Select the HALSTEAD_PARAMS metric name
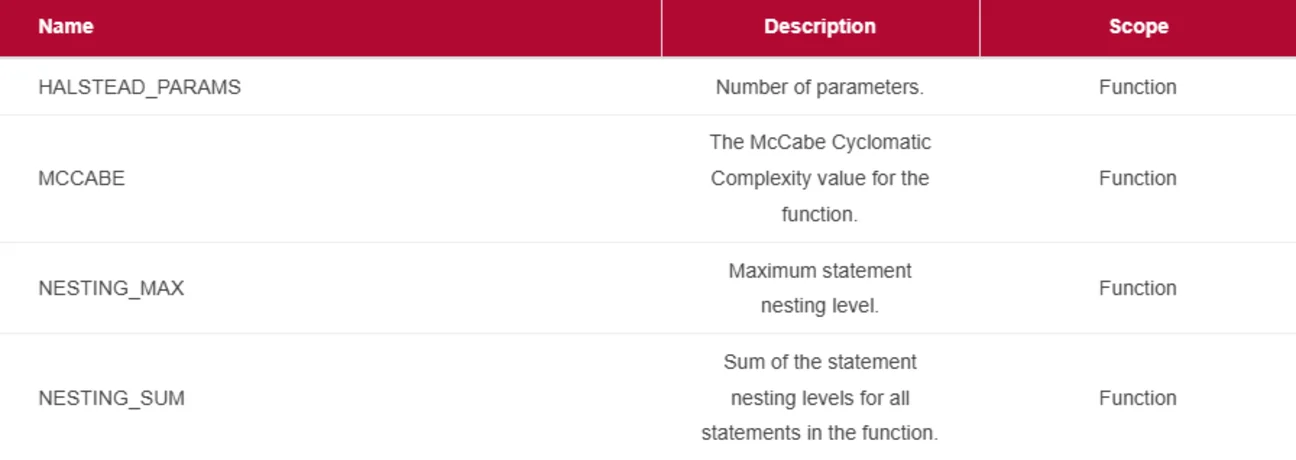The height and width of the screenshot is (460, 1296). pos(139,87)
